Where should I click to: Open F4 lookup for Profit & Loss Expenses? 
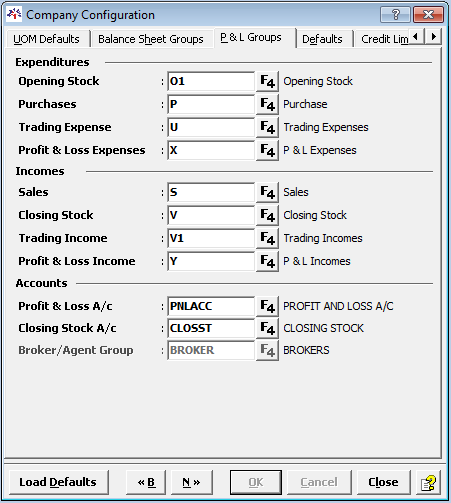tap(267, 151)
